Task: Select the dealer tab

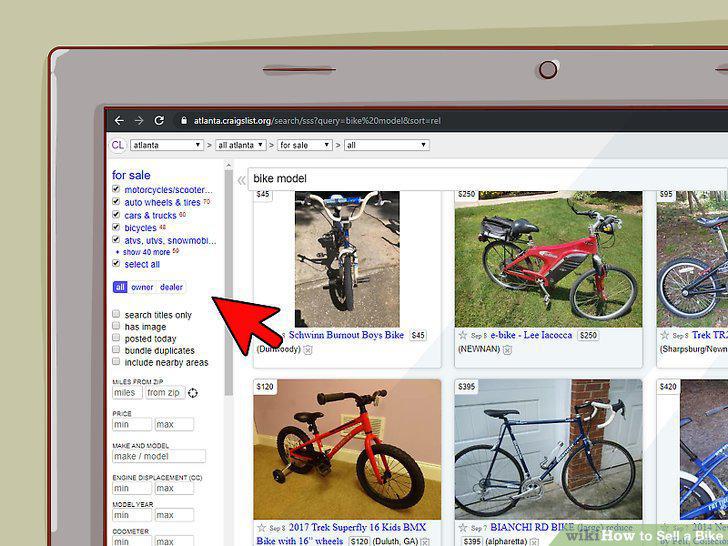Action: pyautogui.click(x=171, y=287)
